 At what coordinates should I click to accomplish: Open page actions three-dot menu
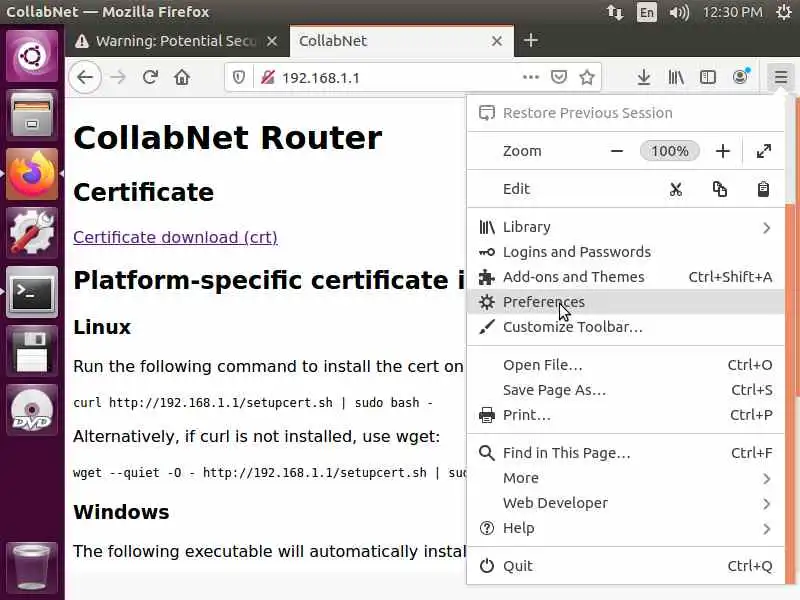(x=531, y=78)
